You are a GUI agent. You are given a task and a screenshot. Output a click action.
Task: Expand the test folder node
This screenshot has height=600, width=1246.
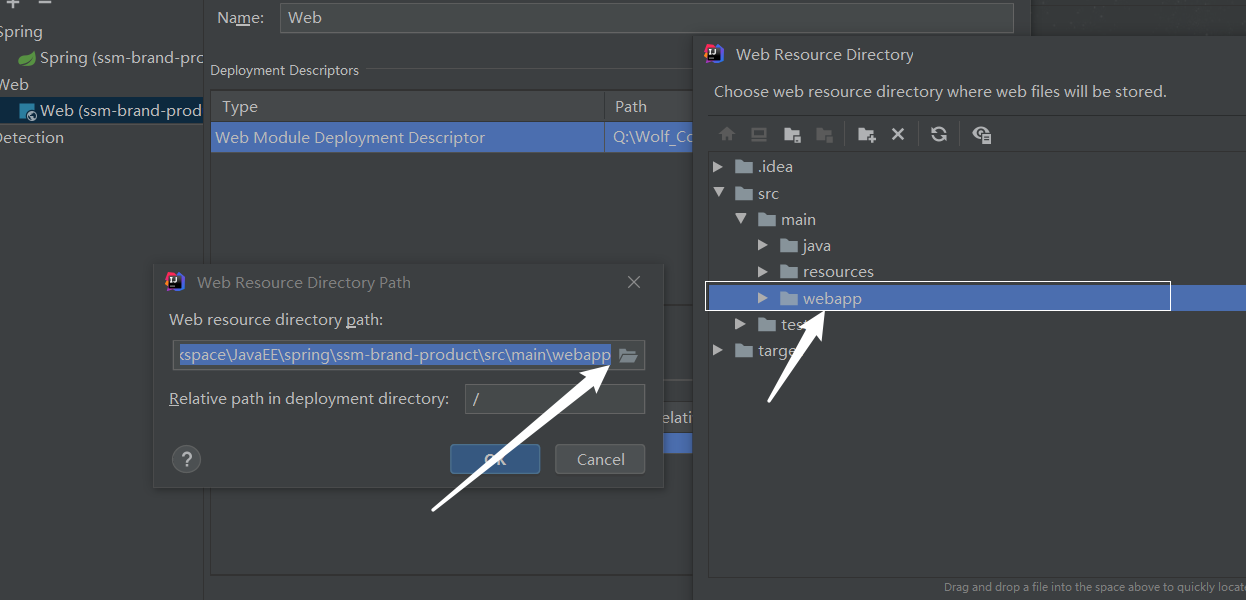(740, 324)
